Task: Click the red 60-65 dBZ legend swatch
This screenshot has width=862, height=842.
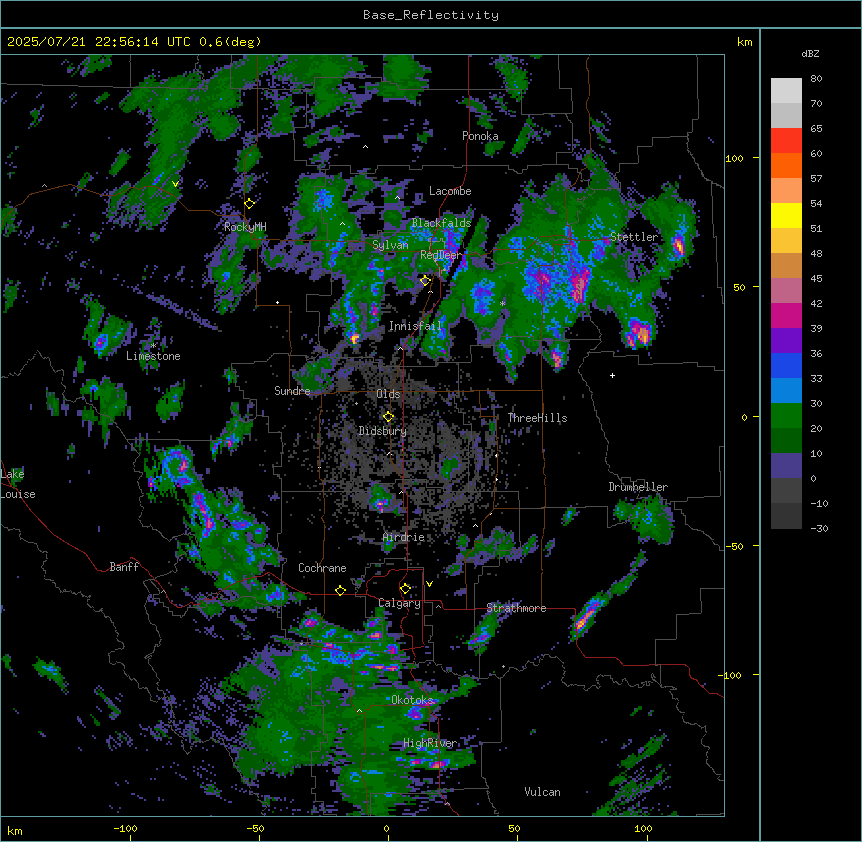Action: point(786,141)
